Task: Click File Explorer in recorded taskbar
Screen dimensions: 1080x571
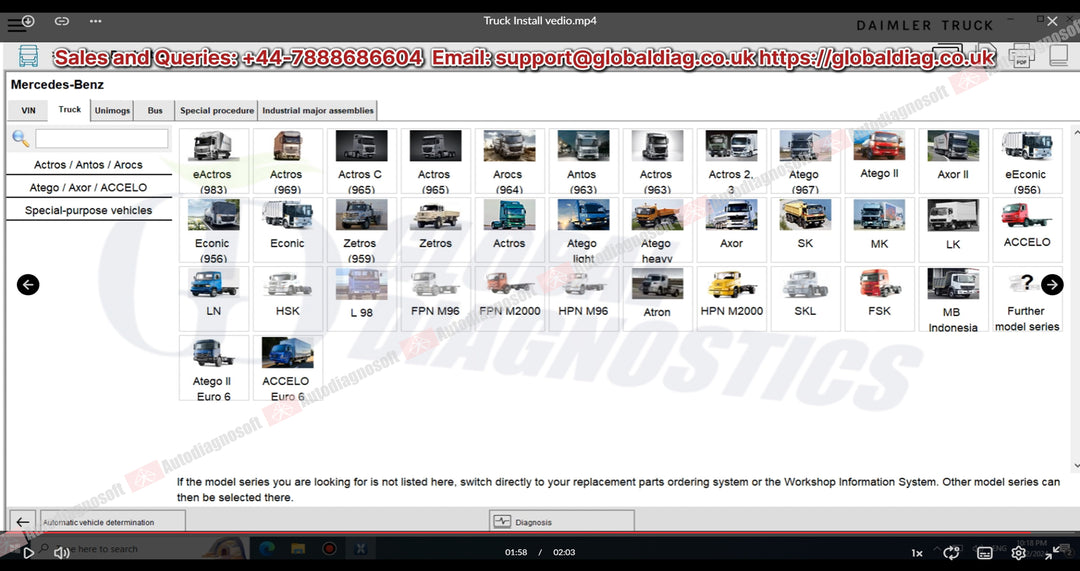Action: [x=298, y=549]
